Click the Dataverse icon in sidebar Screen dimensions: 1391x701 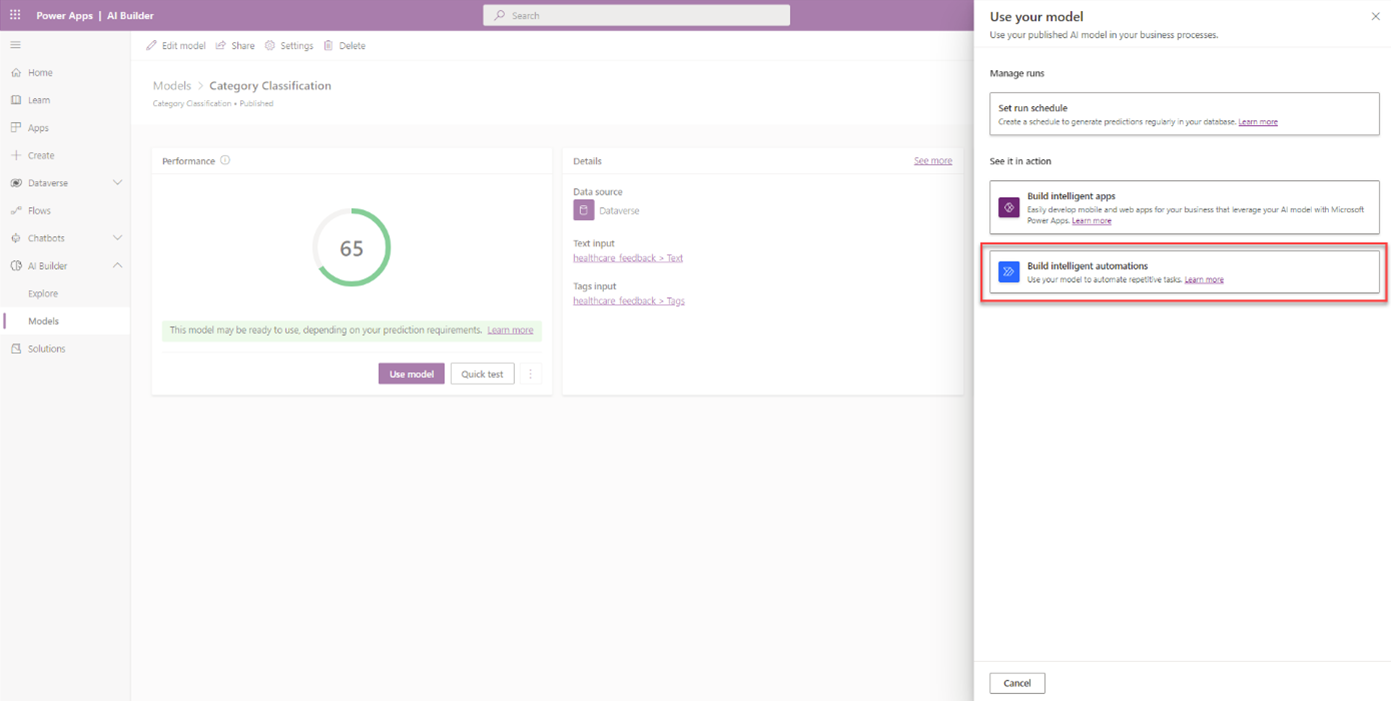click(16, 183)
